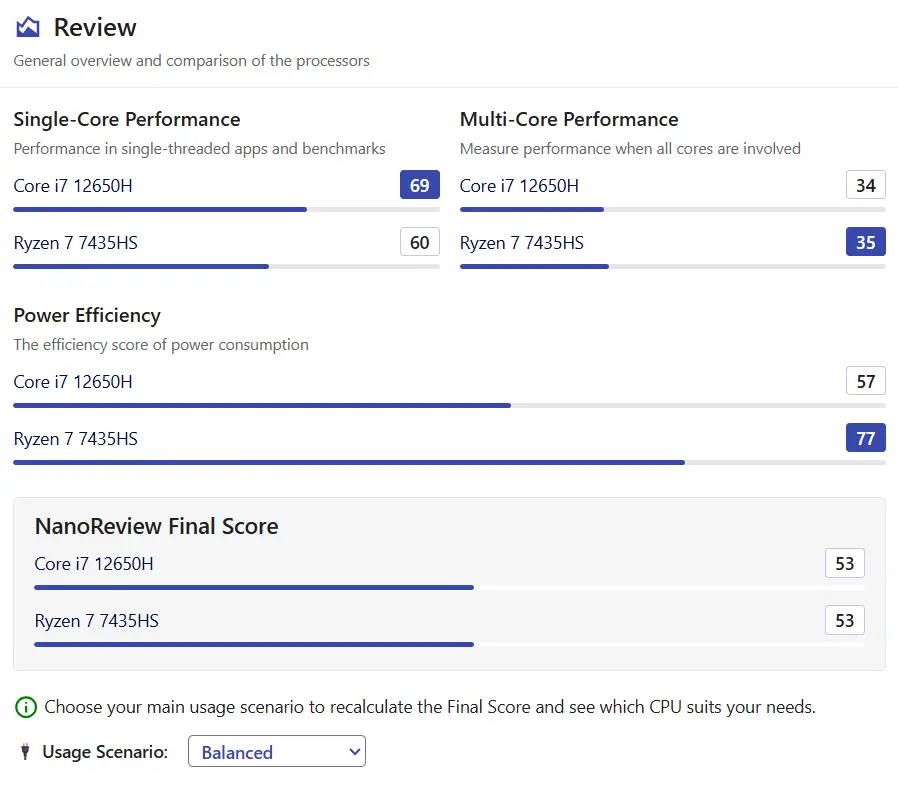
Task: Click the Single-Core Performance heading
Action: click(x=127, y=119)
